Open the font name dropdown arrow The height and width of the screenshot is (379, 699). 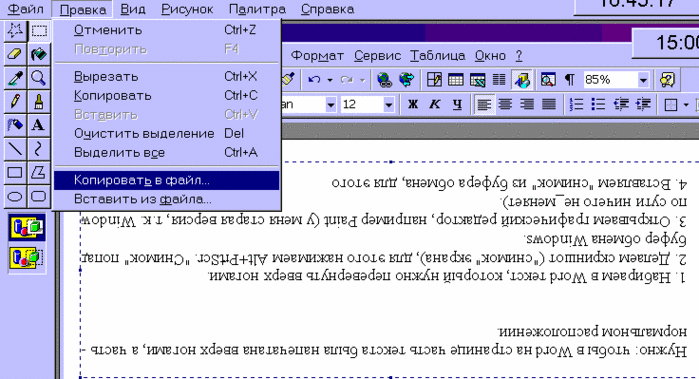click(330, 105)
